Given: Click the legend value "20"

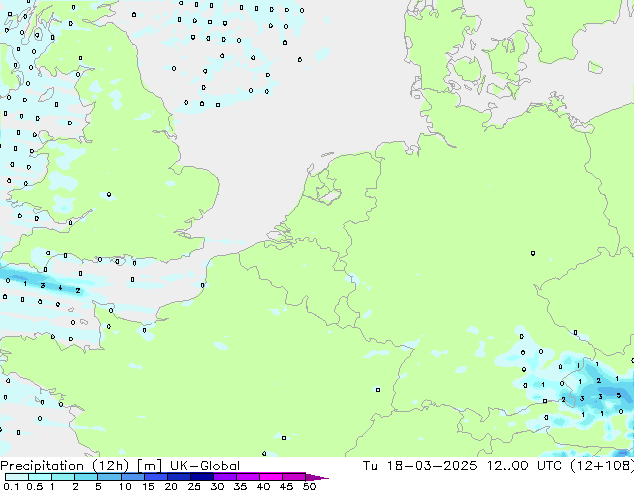Looking at the screenshot, I should 171,486.
